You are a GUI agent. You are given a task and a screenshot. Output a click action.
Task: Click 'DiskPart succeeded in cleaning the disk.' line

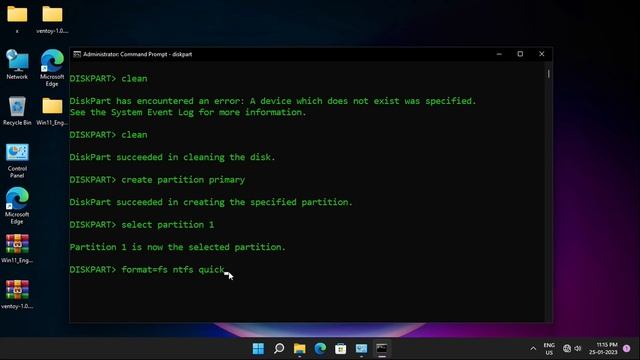(172, 157)
